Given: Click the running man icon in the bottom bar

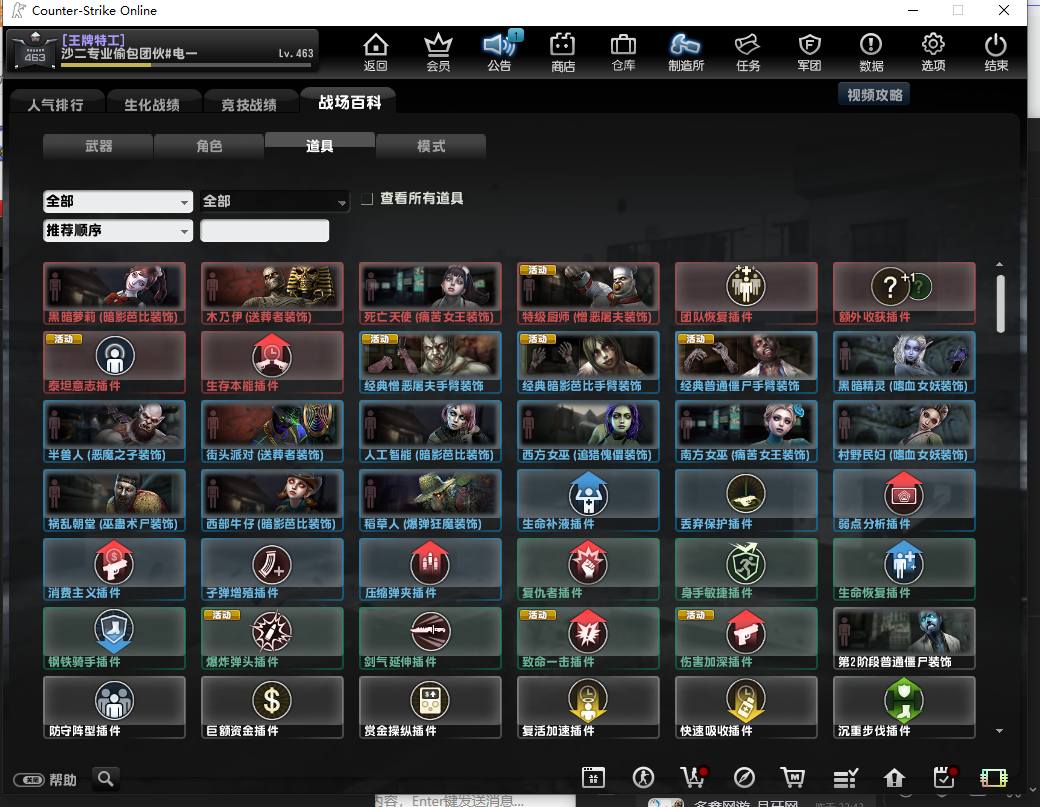Looking at the screenshot, I should (643, 777).
